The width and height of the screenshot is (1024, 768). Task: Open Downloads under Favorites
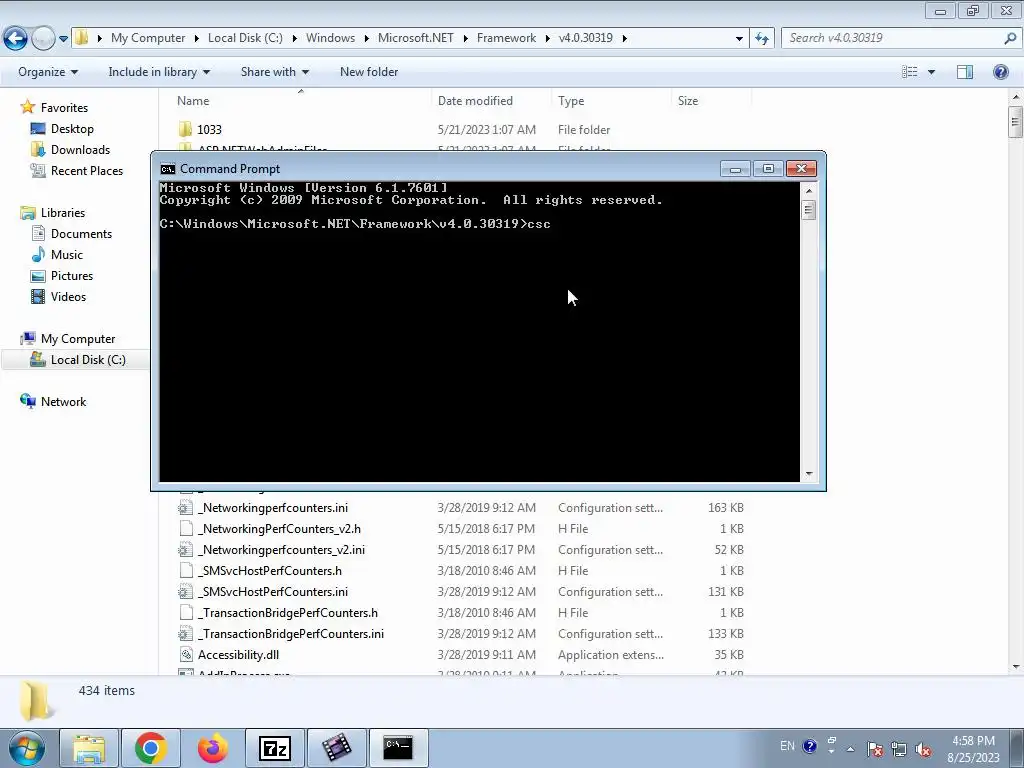[x=80, y=150]
